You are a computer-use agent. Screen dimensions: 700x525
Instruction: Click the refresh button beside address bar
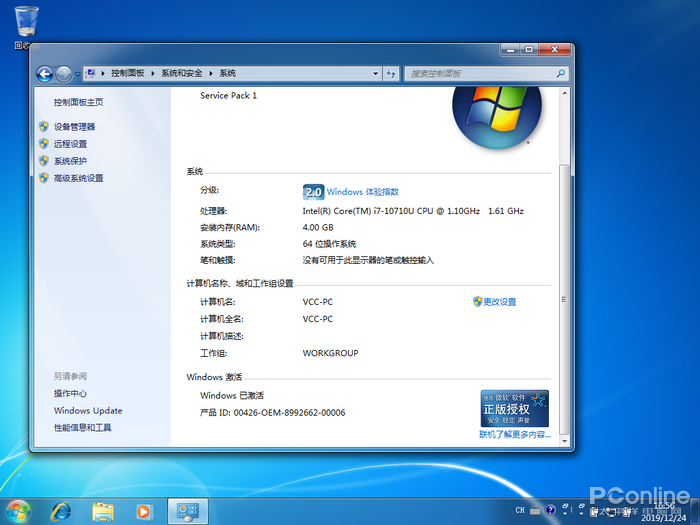(x=391, y=73)
